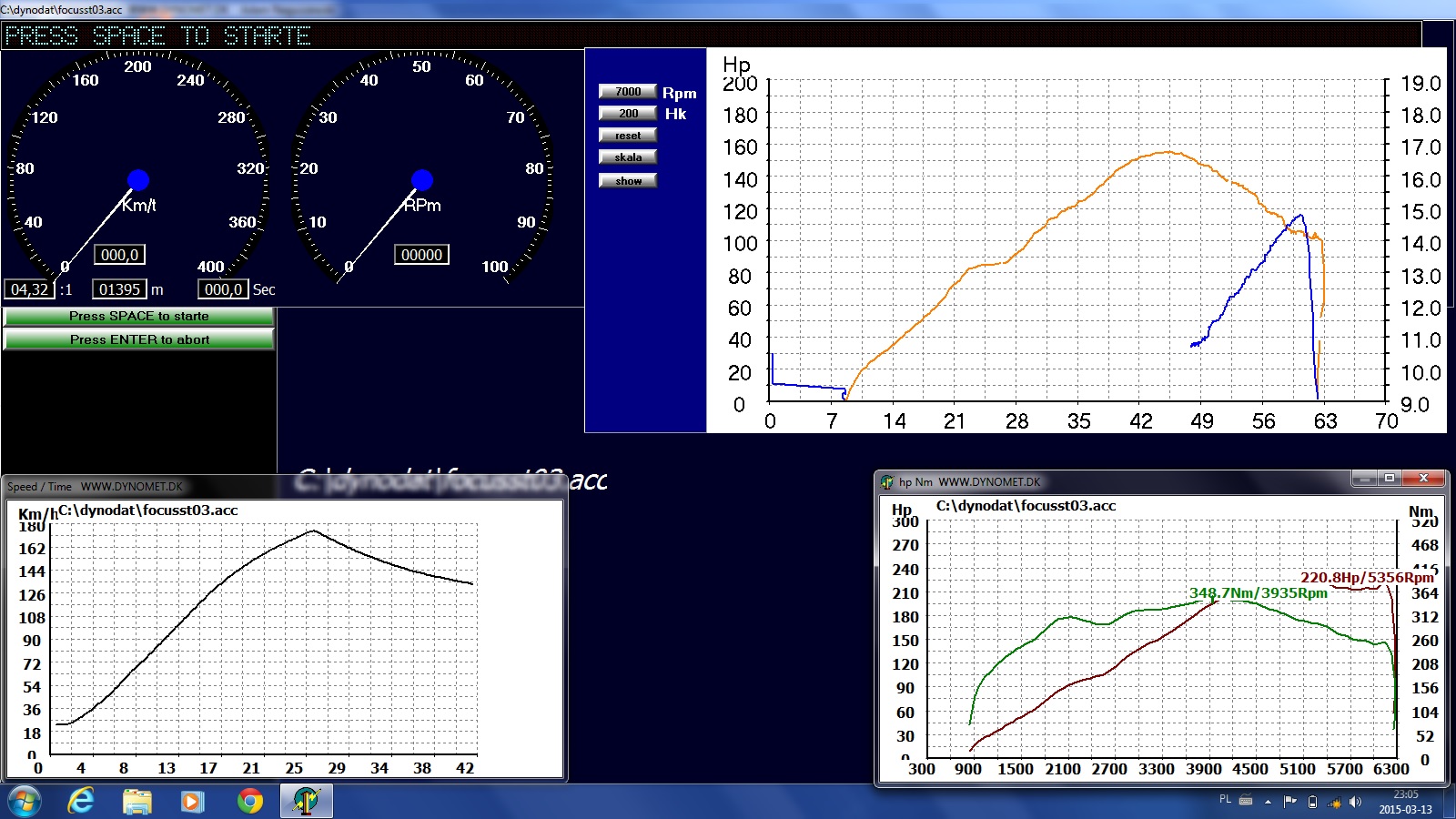Open the Windows Start menu
1456x819 pixels.
click(x=24, y=802)
